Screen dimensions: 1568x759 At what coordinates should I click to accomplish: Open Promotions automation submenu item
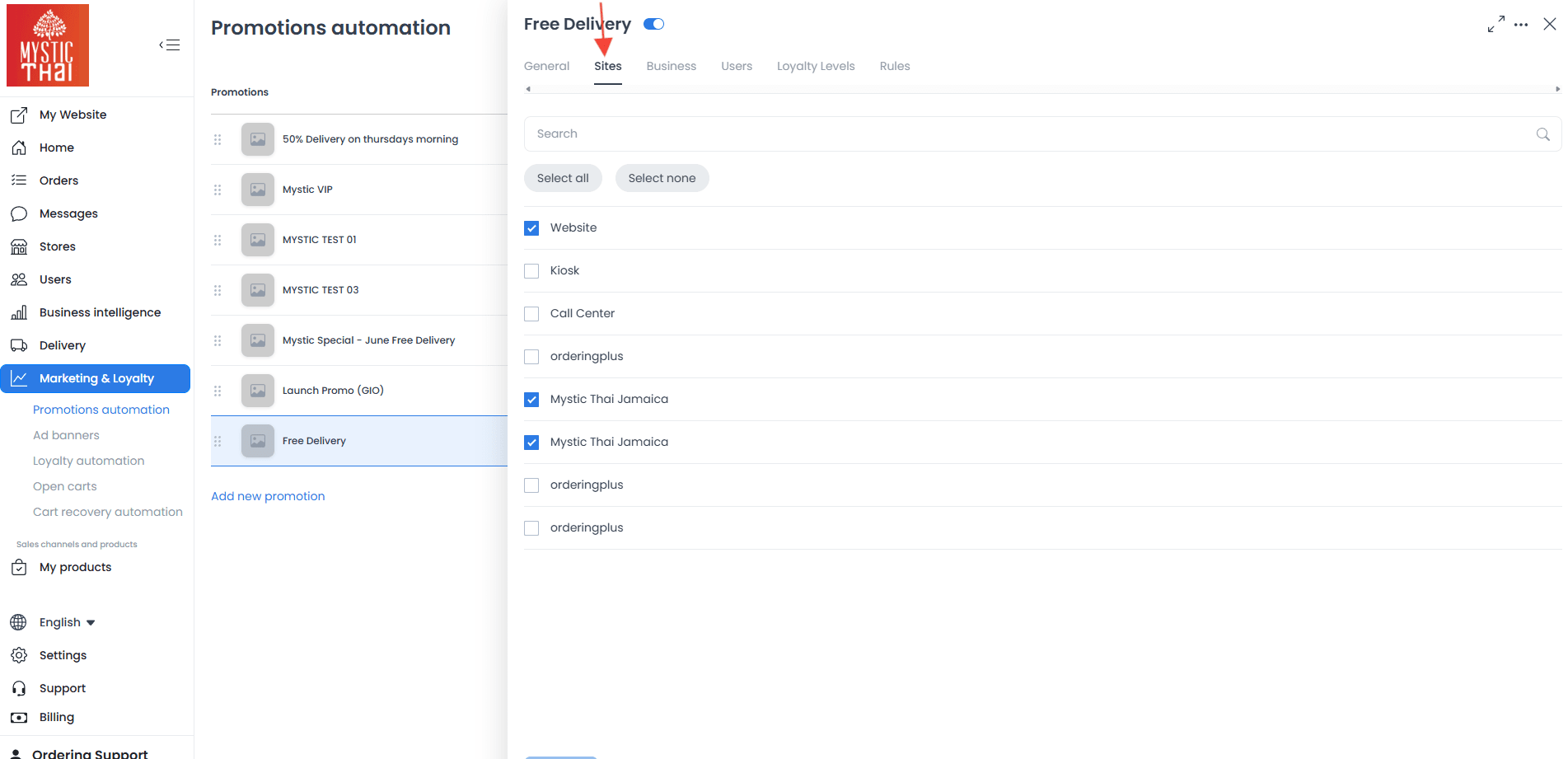[x=101, y=410]
